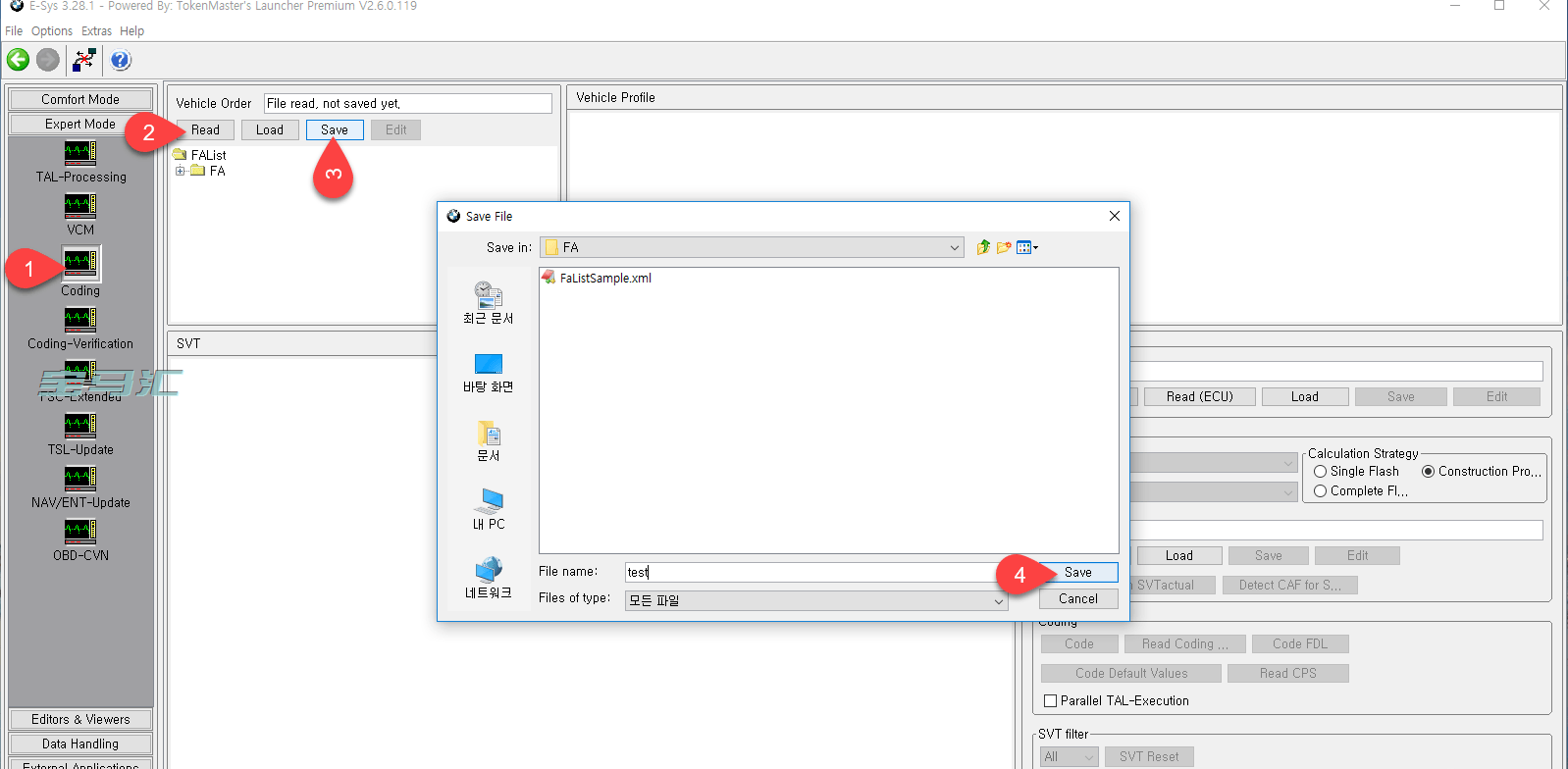This screenshot has height=769, width=1568.
Task: Open the TSL-Update module icon
Action: click(x=80, y=426)
